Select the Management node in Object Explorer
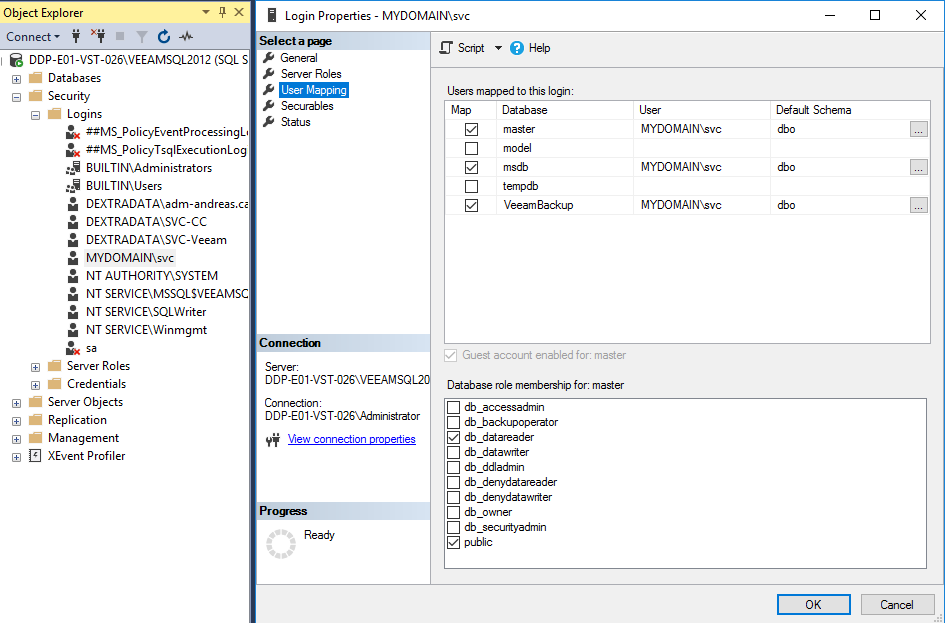Image resolution: width=945 pixels, height=623 pixels. (83, 438)
